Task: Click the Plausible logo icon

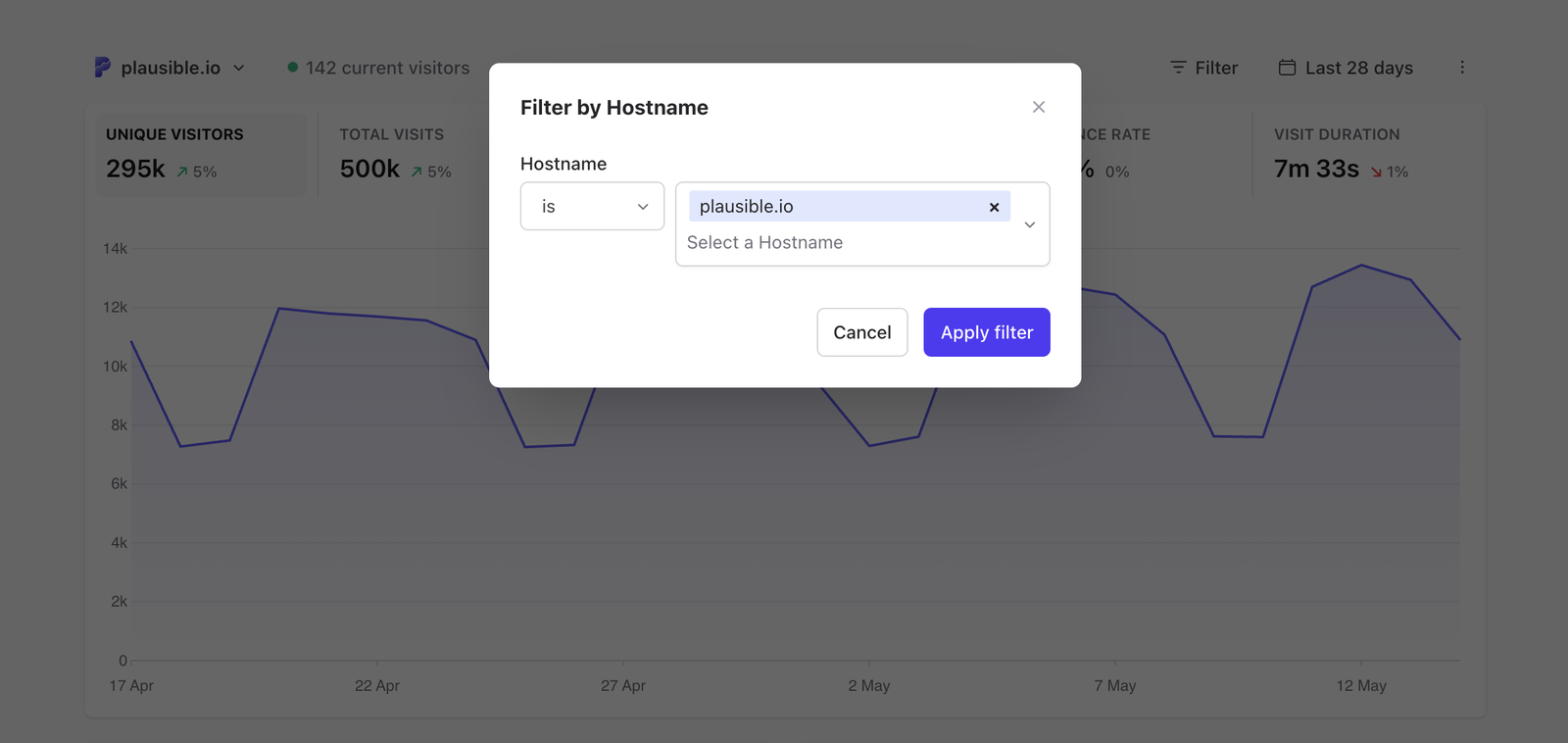Action: point(102,67)
